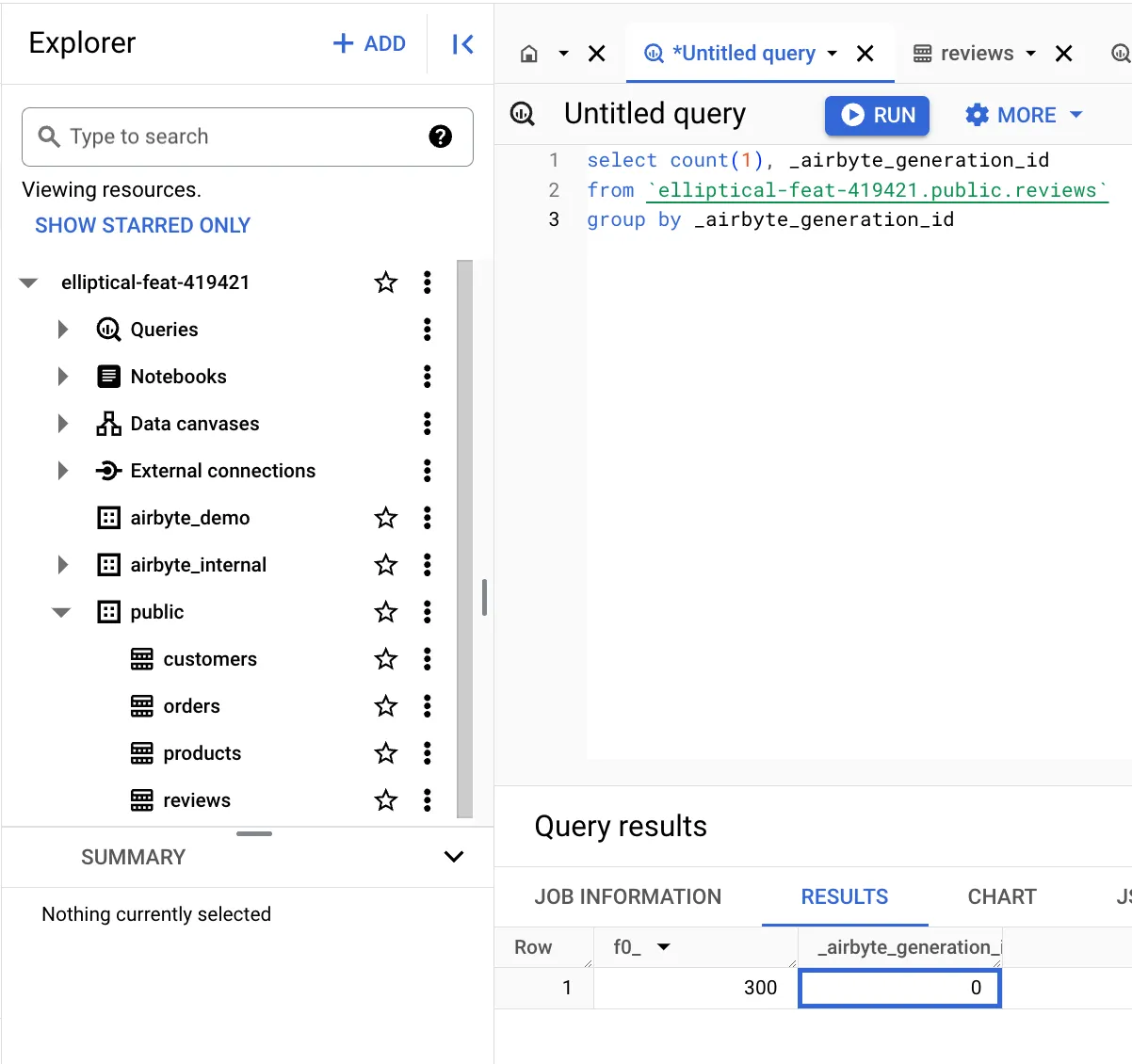Click the Explorer tree vertical scrollbar
Image resolution: width=1132 pixels, height=1064 pixels.
464,539
